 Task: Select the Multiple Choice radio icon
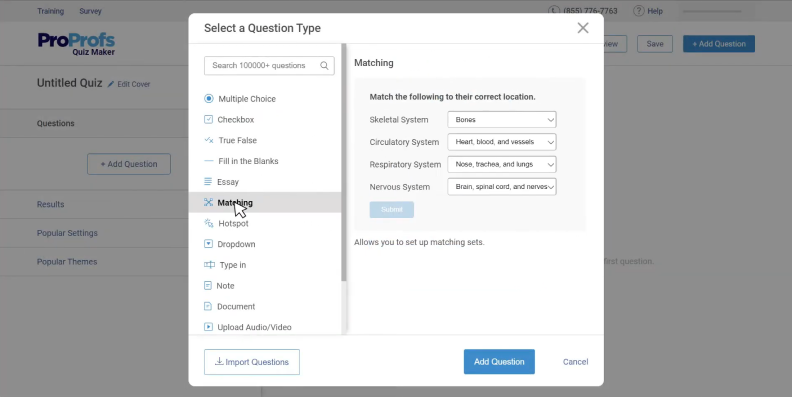tap(209, 98)
